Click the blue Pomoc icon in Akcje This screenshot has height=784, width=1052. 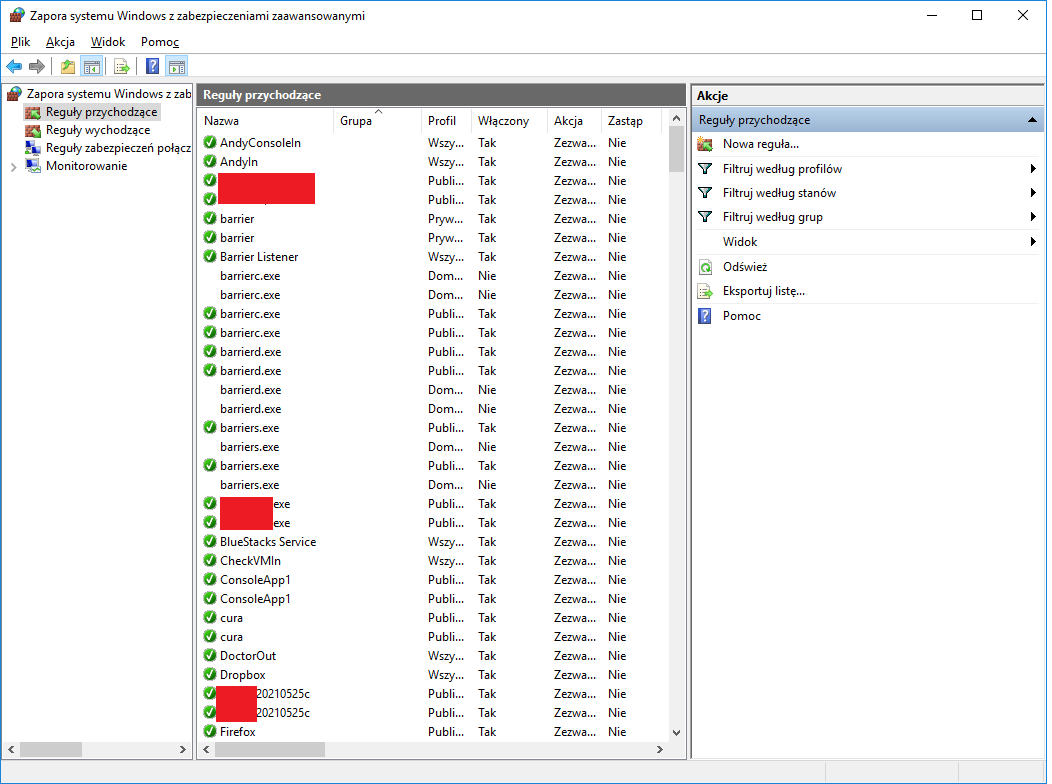[x=705, y=316]
